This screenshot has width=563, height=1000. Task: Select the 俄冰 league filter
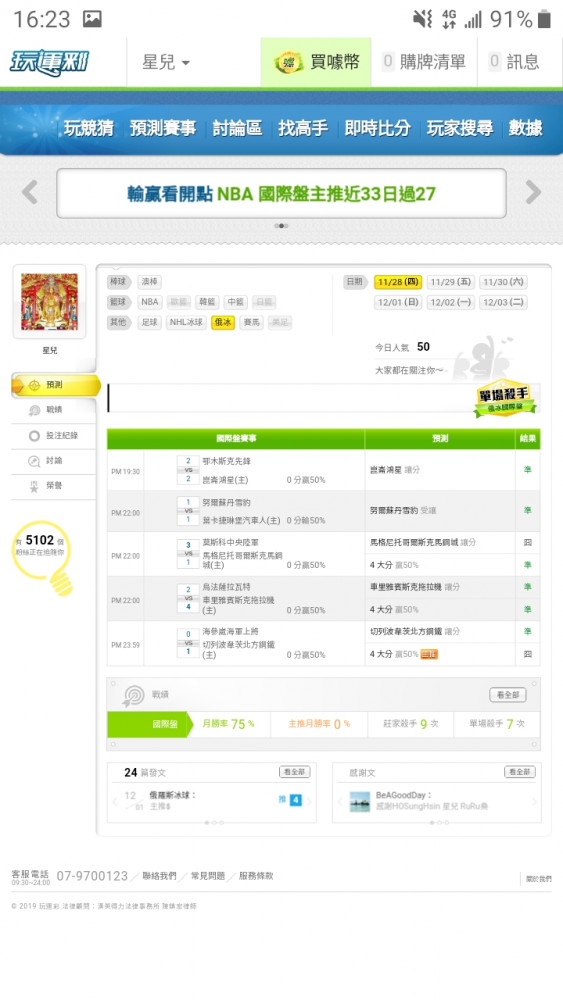click(223, 323)
